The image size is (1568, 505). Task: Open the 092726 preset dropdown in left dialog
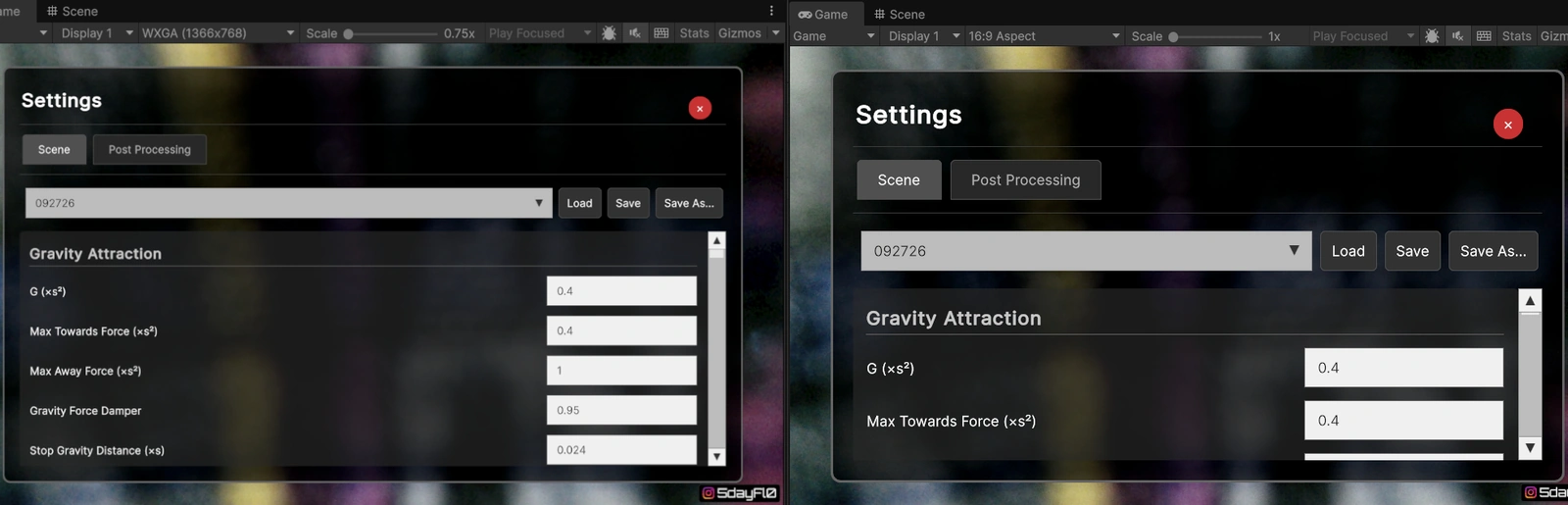[288, 203]
